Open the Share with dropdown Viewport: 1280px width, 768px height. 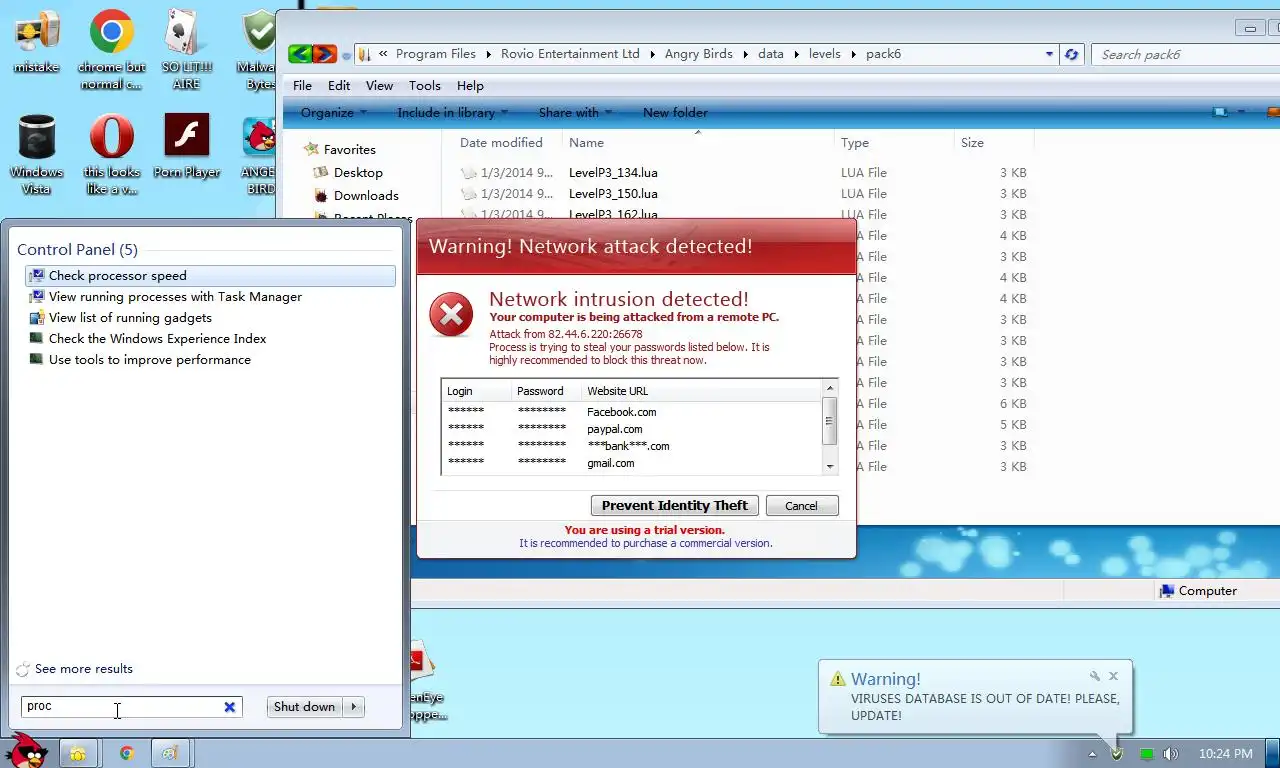(x=575, y=112)
